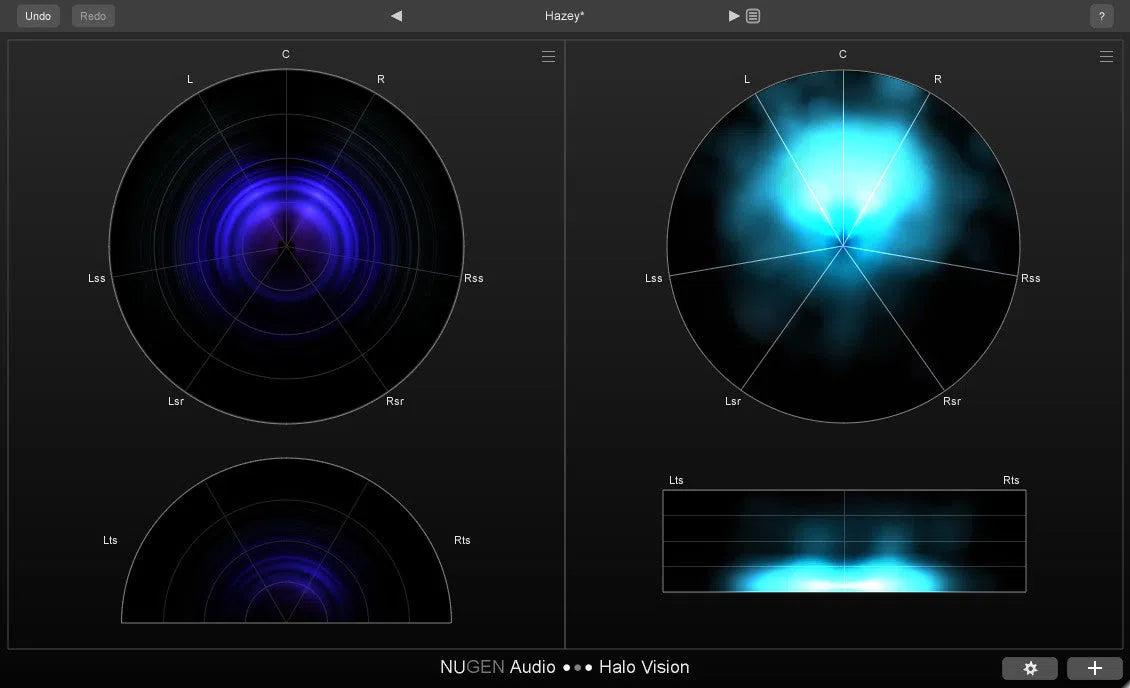1130x688 pixels.
Task: Open the help question mark icon
Action: click(x=1101, y=15)
